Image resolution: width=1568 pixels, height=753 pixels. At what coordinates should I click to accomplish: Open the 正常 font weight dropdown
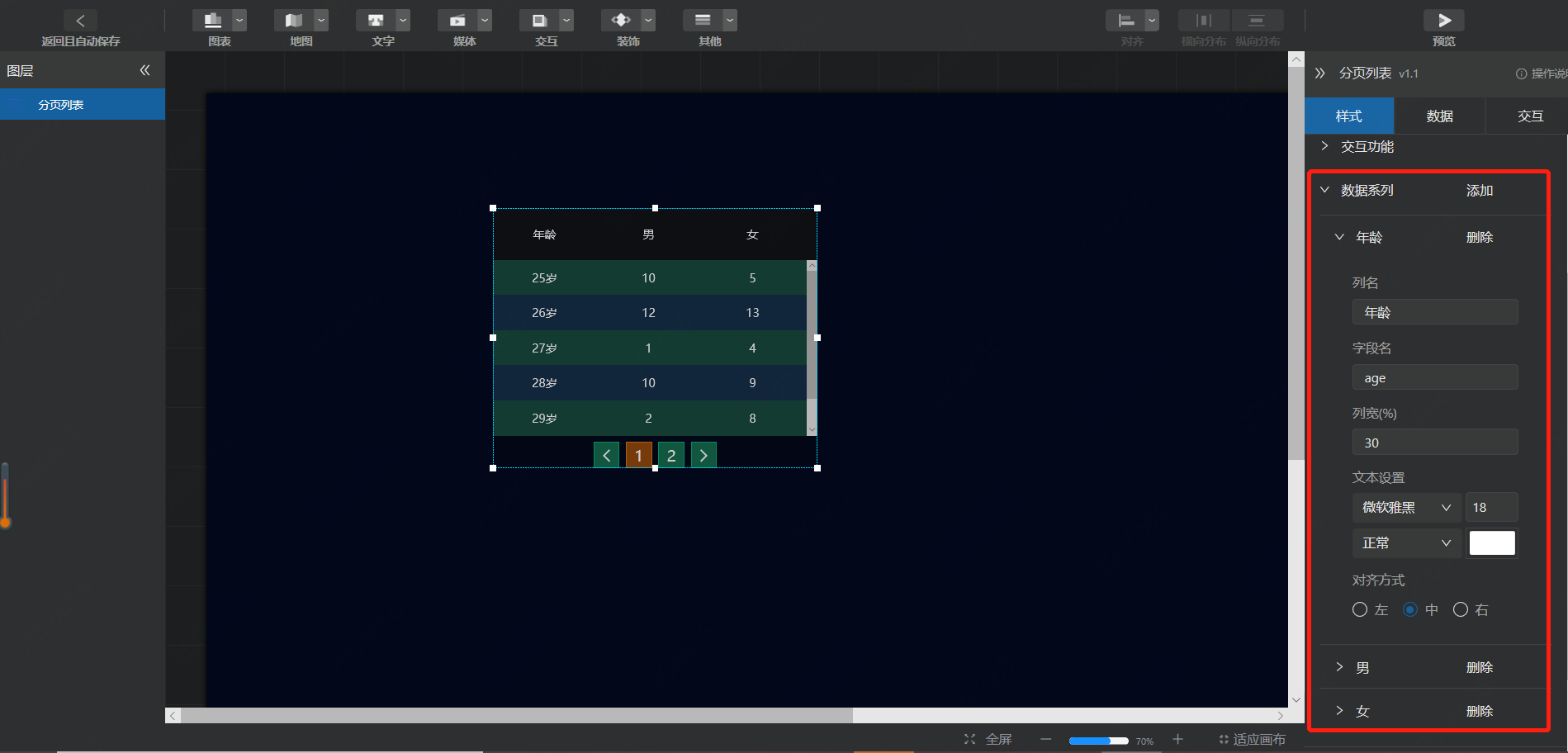coord(1407,543)
